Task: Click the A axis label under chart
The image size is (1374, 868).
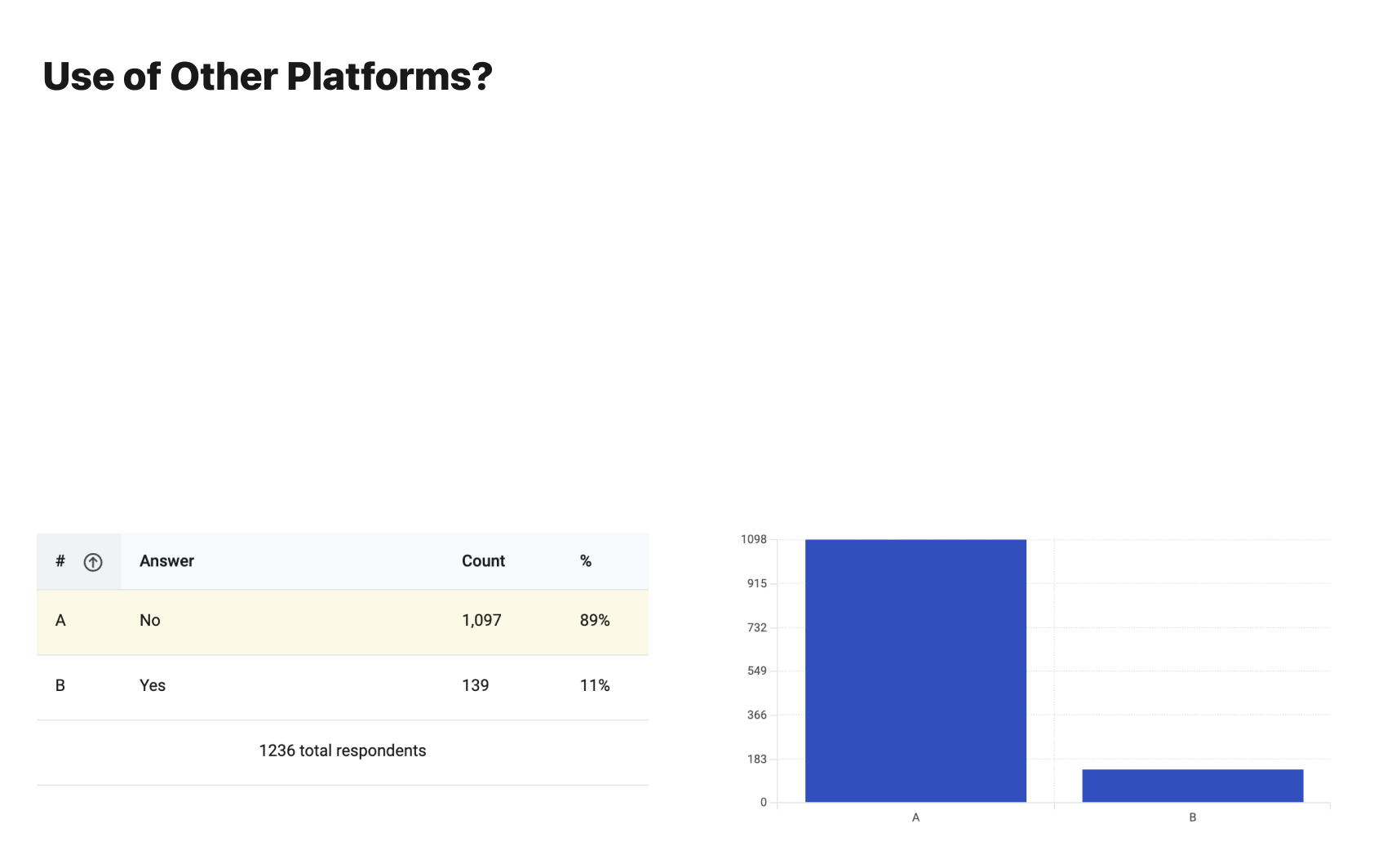Action: (915, 817)
